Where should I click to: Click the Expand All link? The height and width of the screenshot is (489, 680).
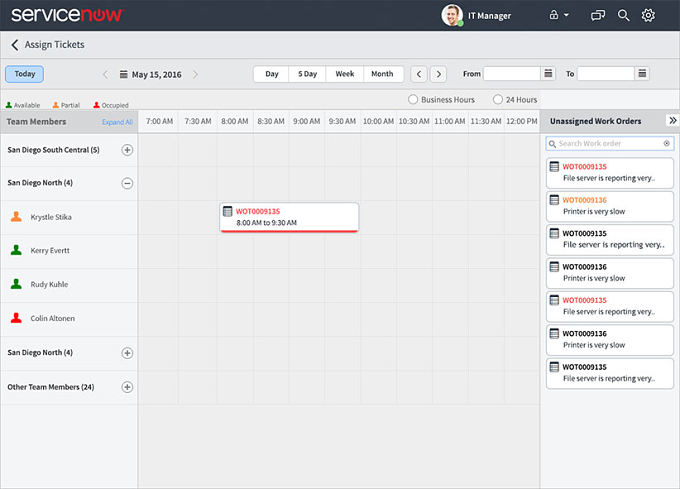click(117, 122)
